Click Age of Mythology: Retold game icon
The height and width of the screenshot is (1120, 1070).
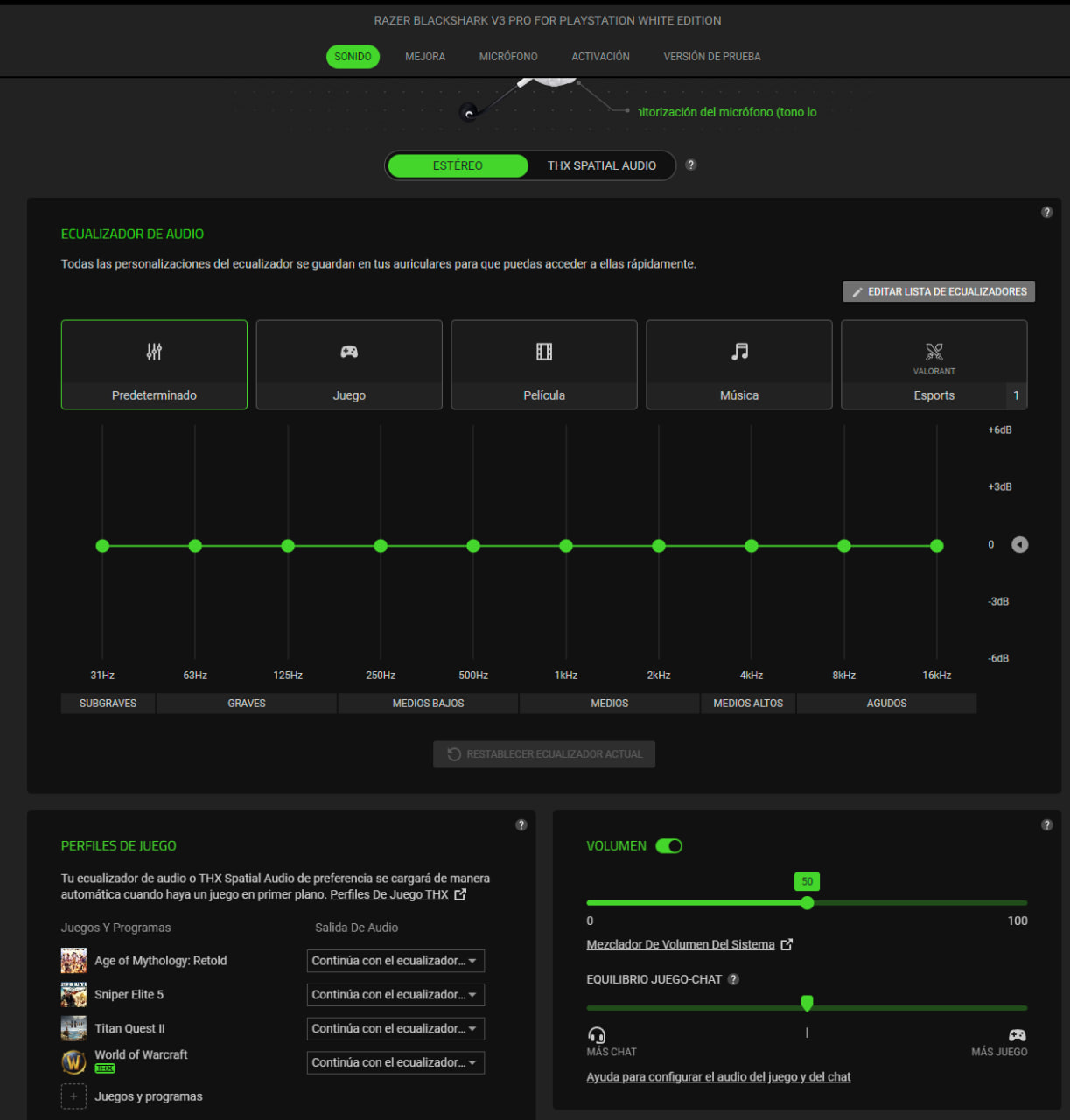73,961
